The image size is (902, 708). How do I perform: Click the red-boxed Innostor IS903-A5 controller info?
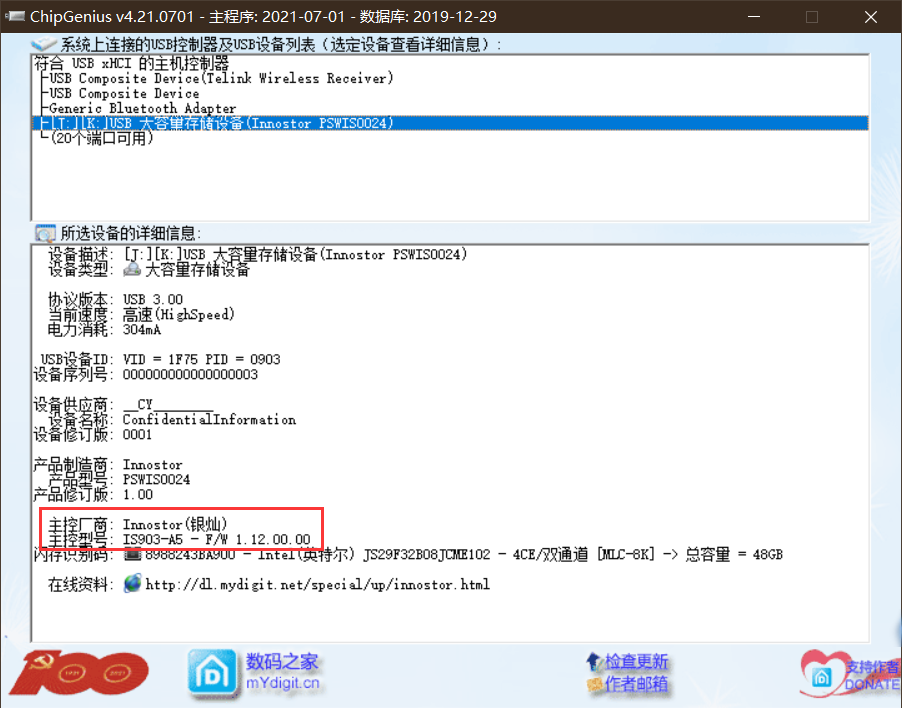(180, 528)
